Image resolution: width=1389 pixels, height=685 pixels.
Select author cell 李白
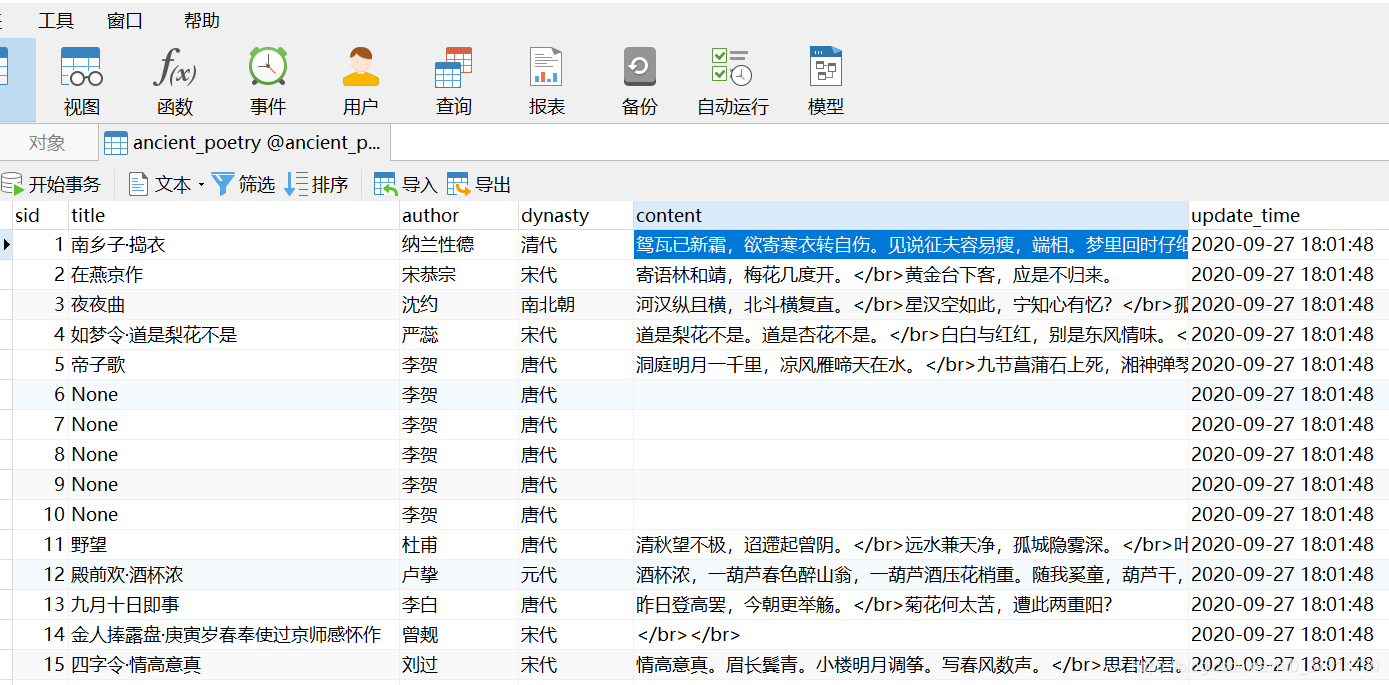pos(459,605)
